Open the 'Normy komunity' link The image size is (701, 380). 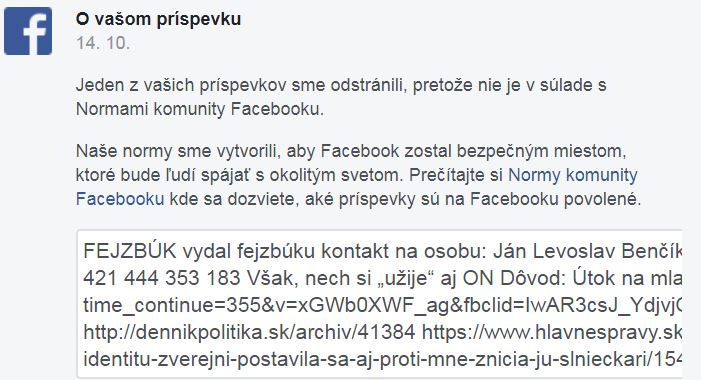[x=573, y=175]
